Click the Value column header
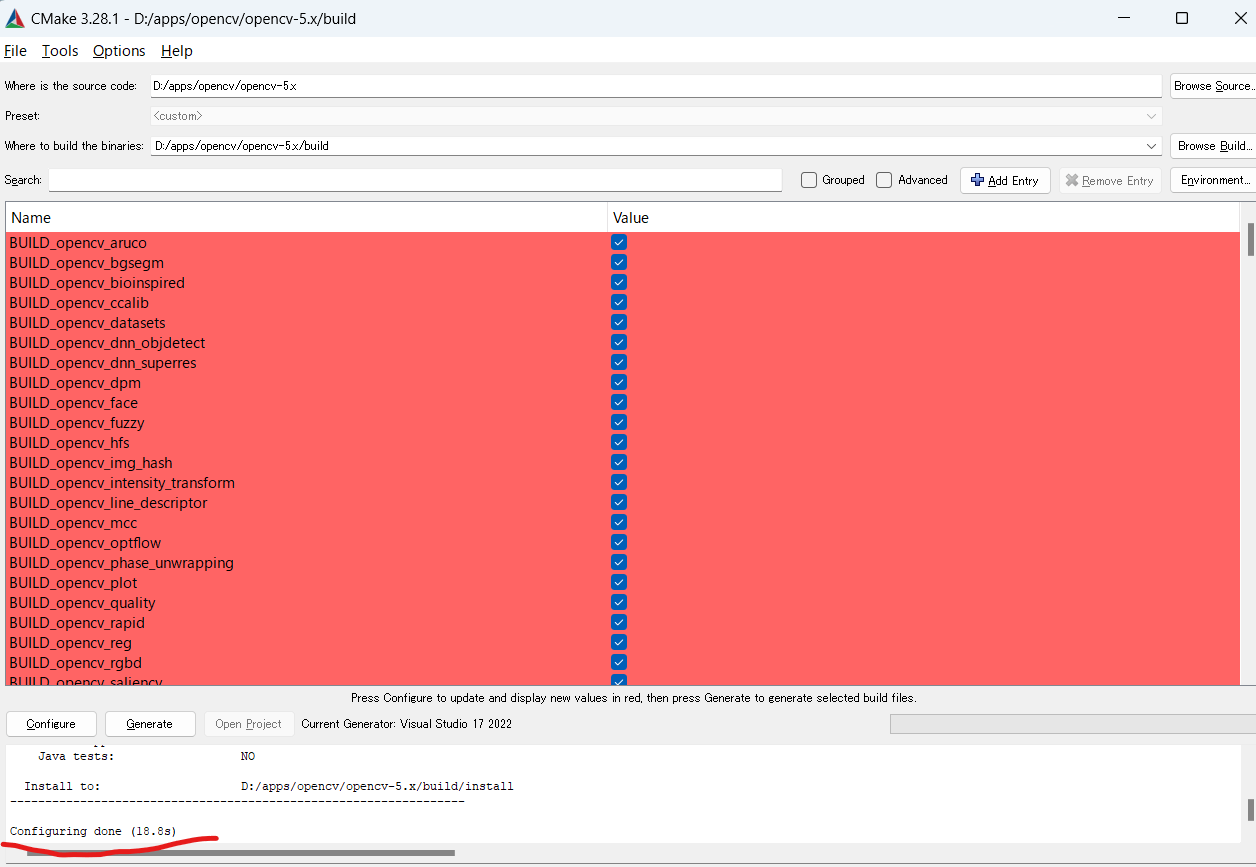 coord(923,217)
